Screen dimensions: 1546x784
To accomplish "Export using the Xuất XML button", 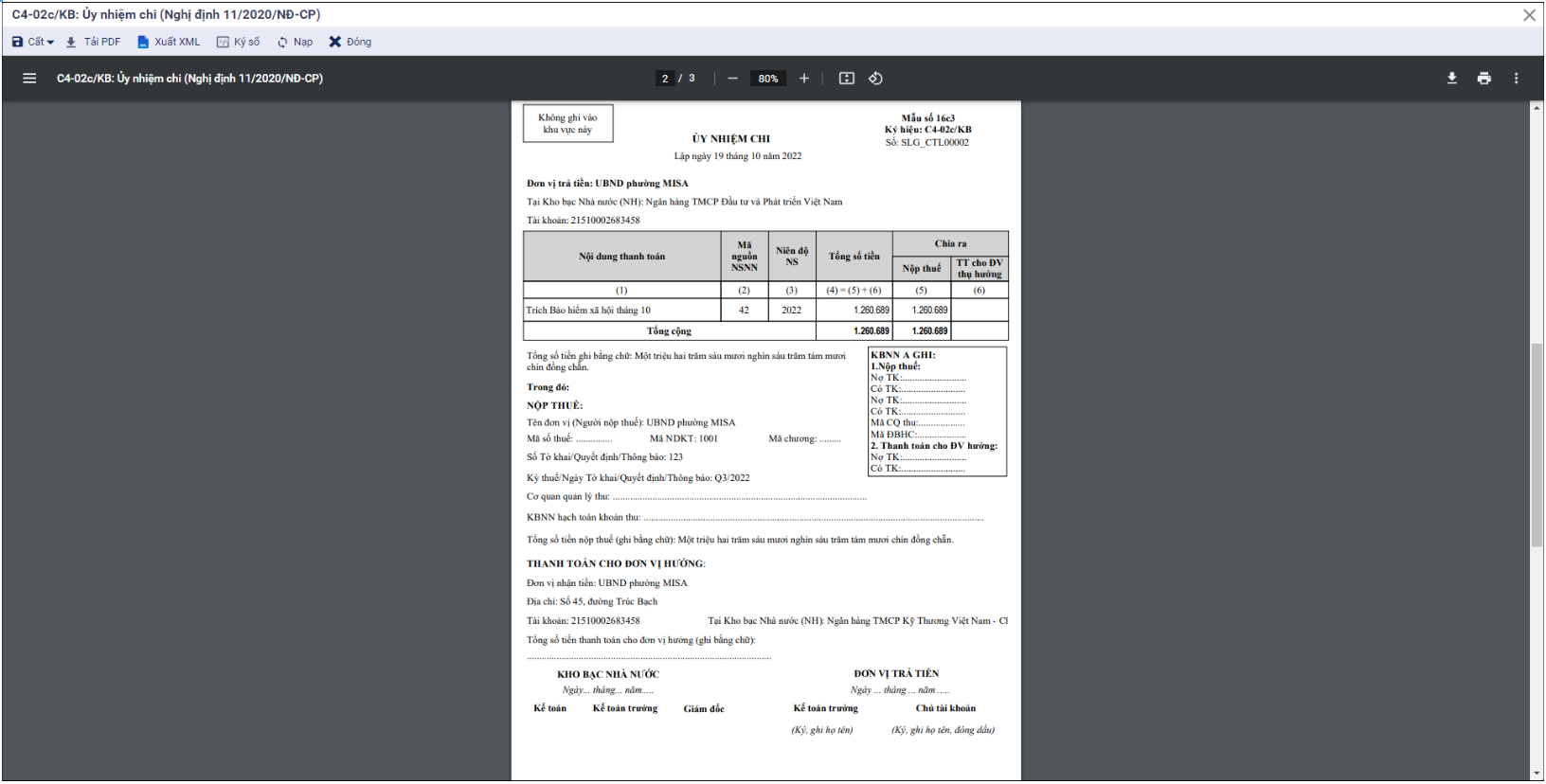I will tap(169, 42).
